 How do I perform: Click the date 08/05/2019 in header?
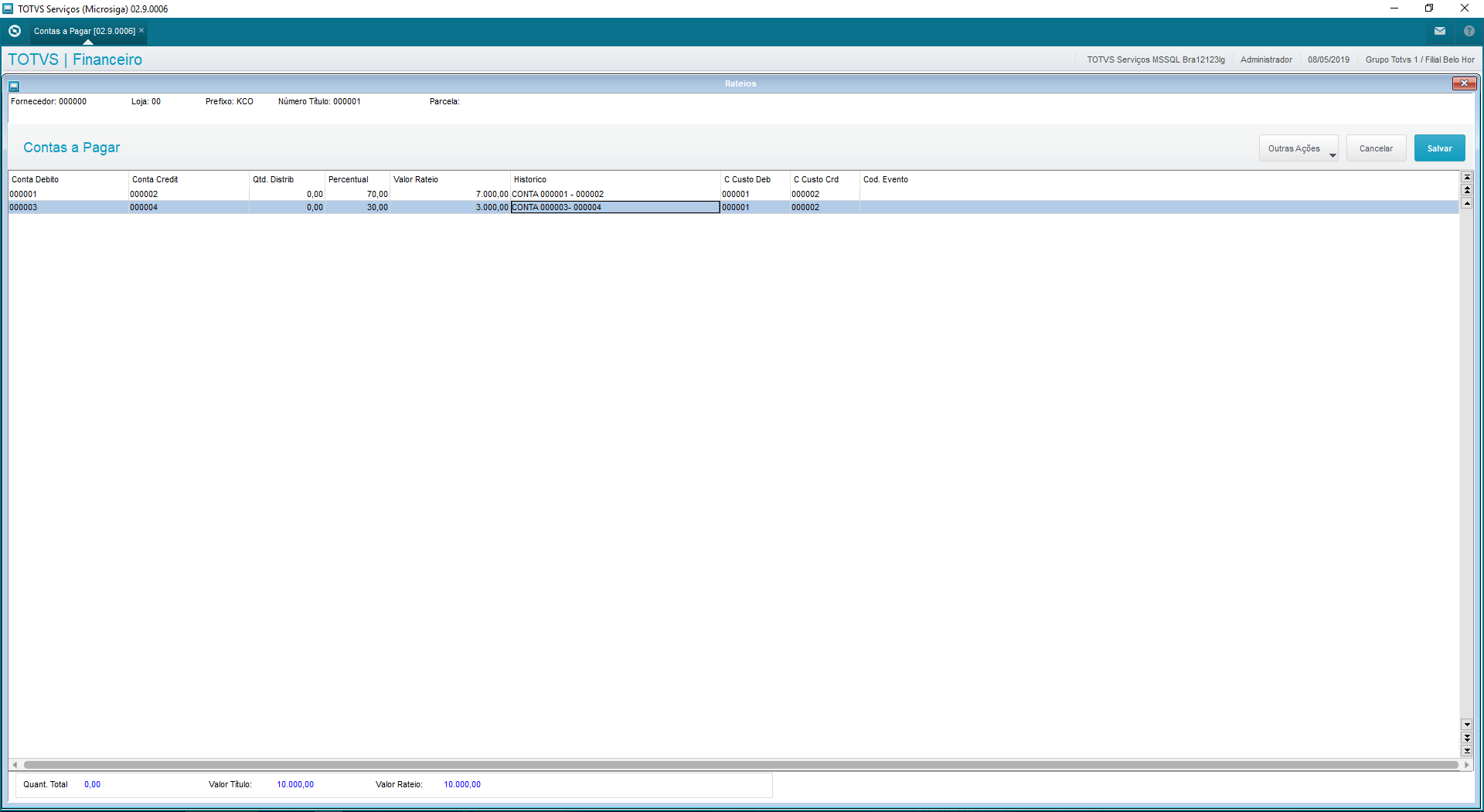point(1329,59)
